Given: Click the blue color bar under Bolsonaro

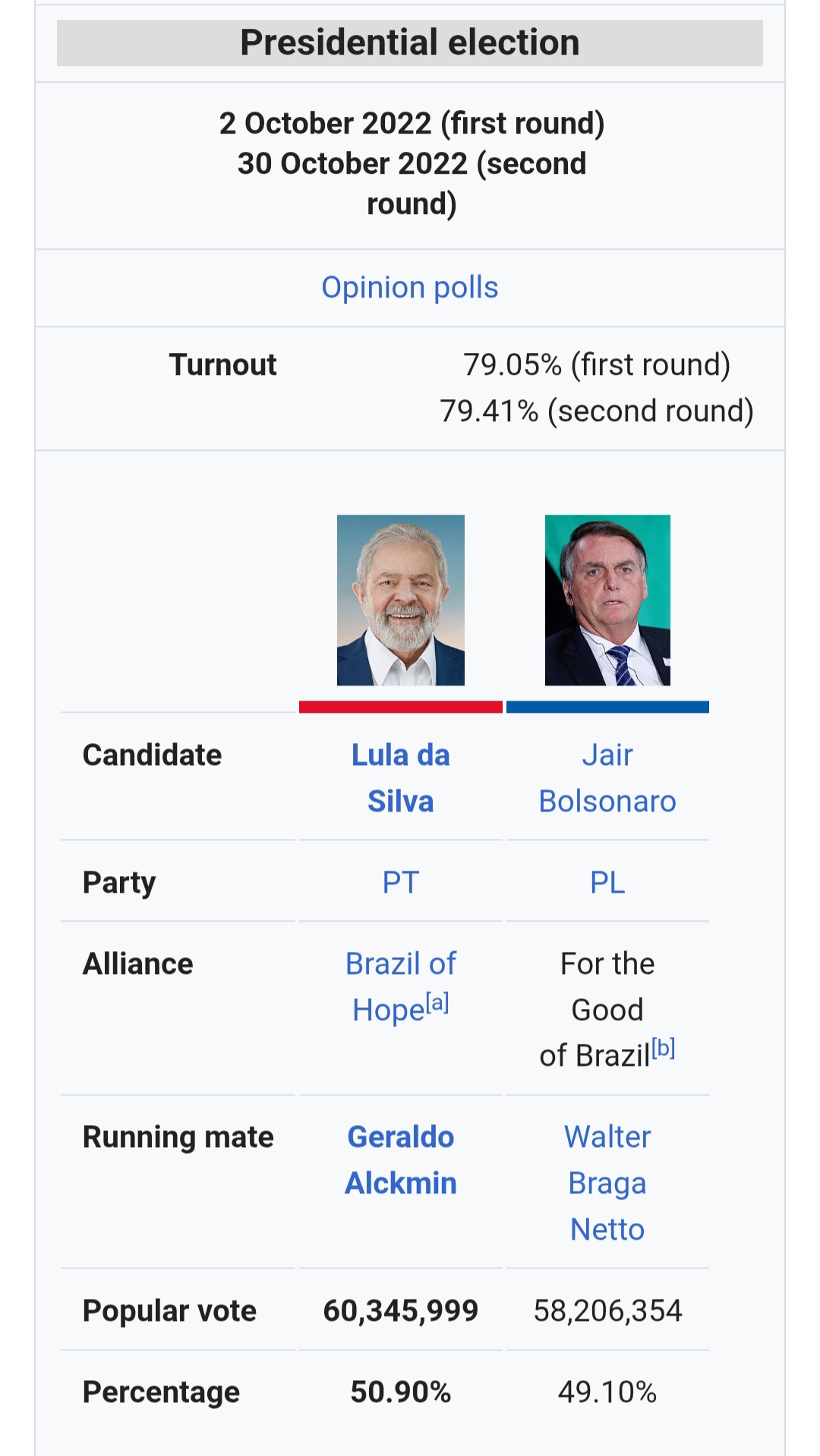Looking at the screenshot, I should [607, 707].
